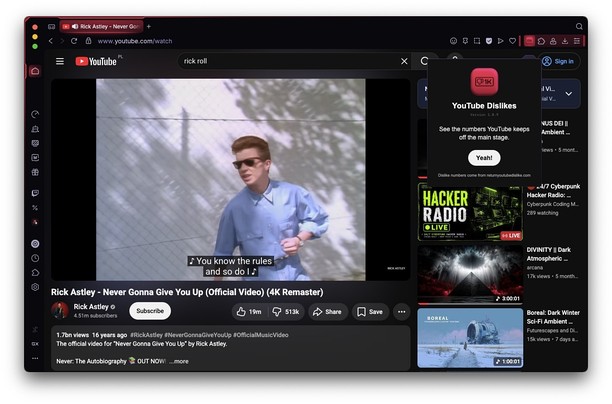Click the YouTube logo
This screenshot has height=404, width=612.
point(96,61)
